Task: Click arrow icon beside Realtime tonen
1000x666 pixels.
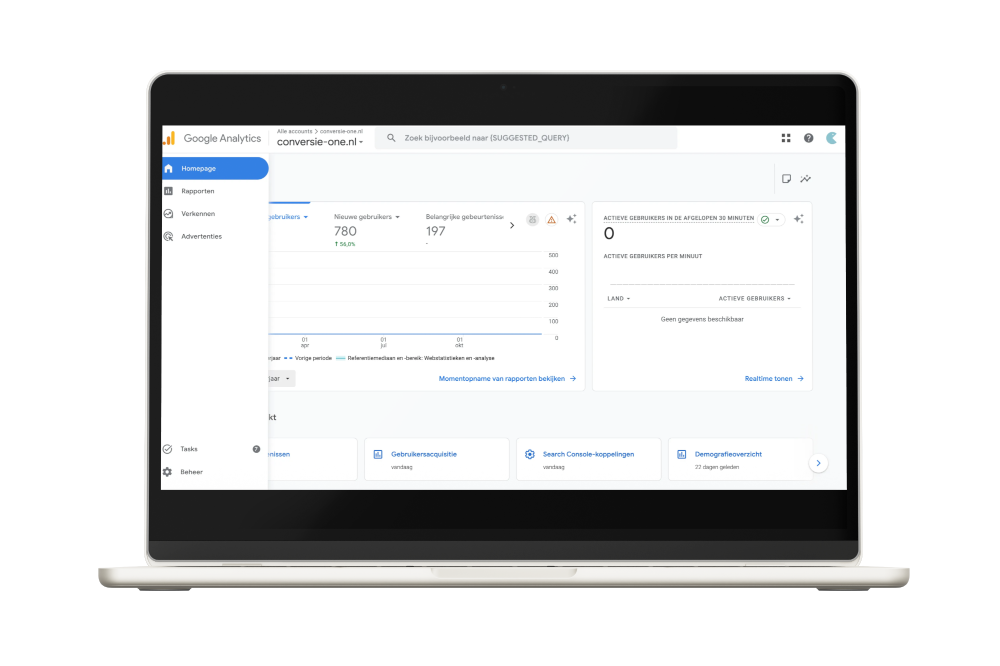Action: [x=800, y=378]
